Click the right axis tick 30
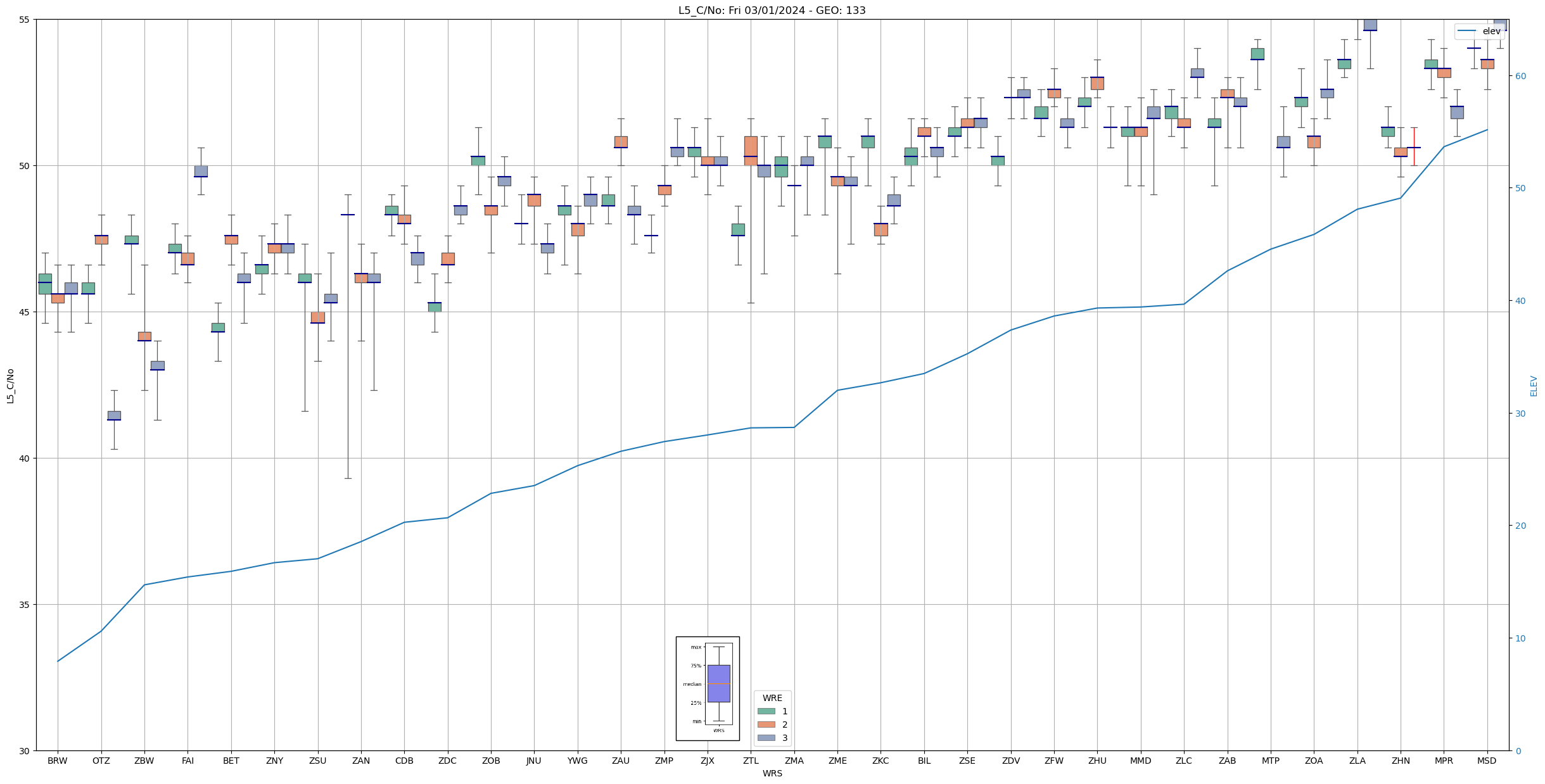The image size is (1545, 784). tap(1520, 414)
